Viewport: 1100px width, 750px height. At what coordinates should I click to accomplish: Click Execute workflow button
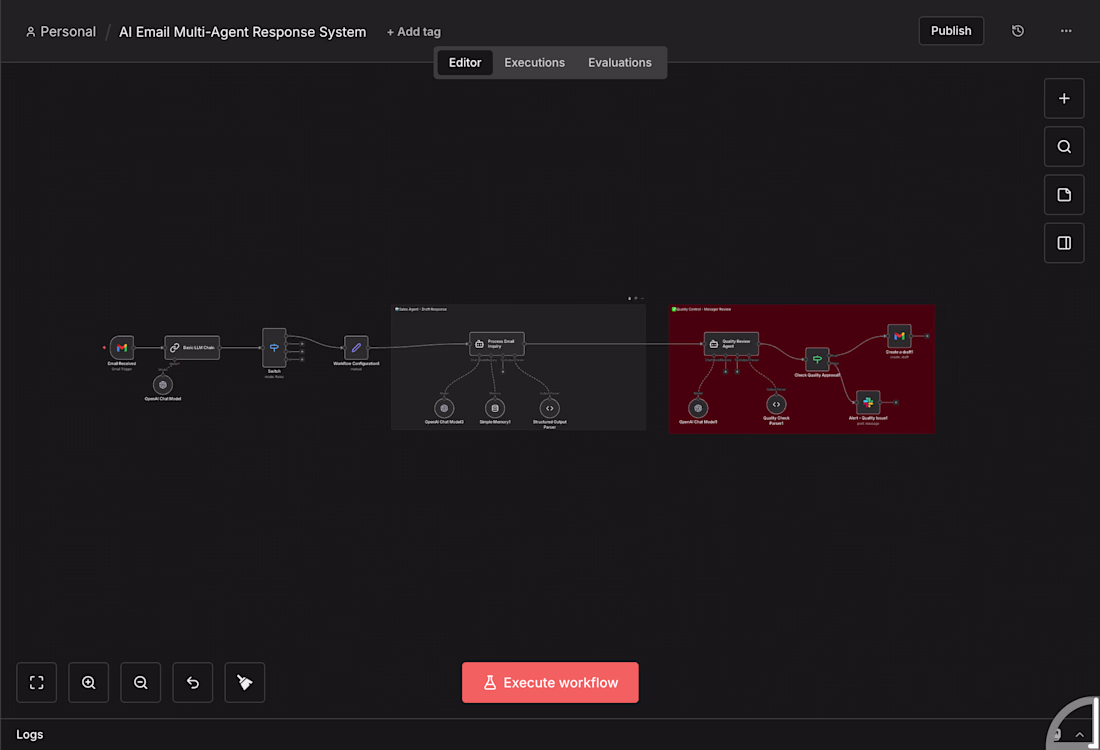coord(550,683)
